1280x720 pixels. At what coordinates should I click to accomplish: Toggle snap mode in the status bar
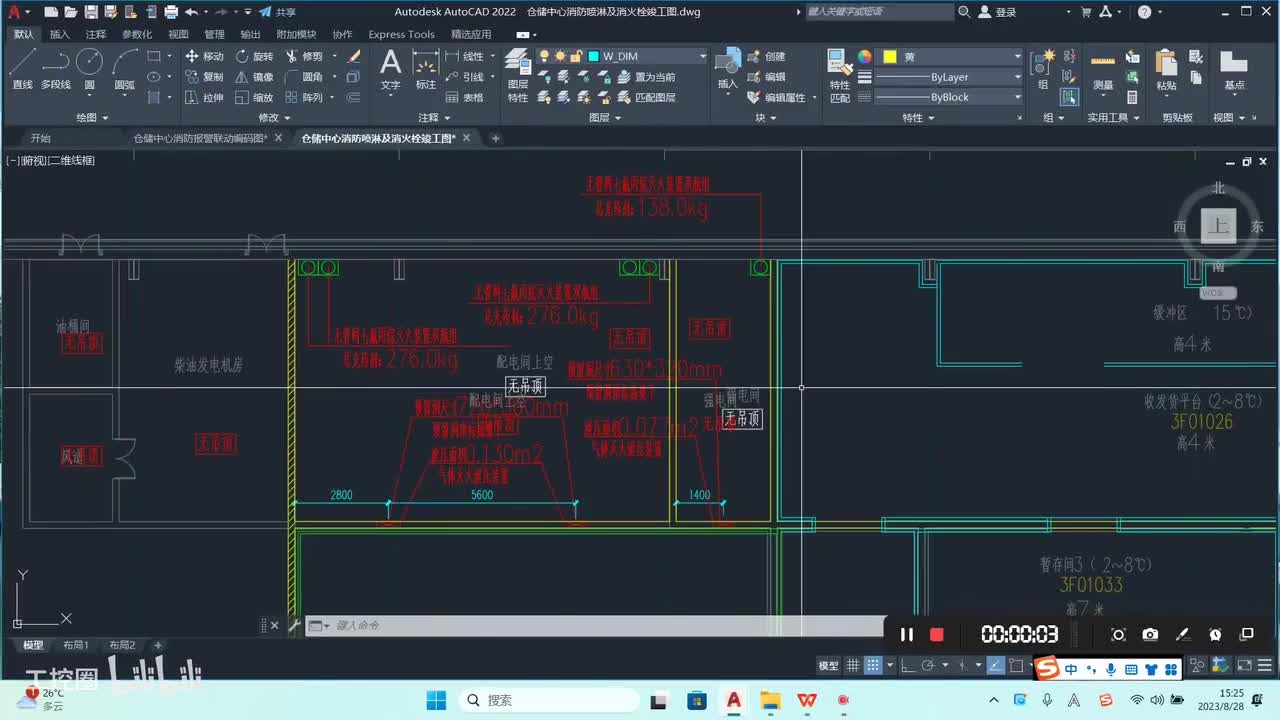coord(873,665)
